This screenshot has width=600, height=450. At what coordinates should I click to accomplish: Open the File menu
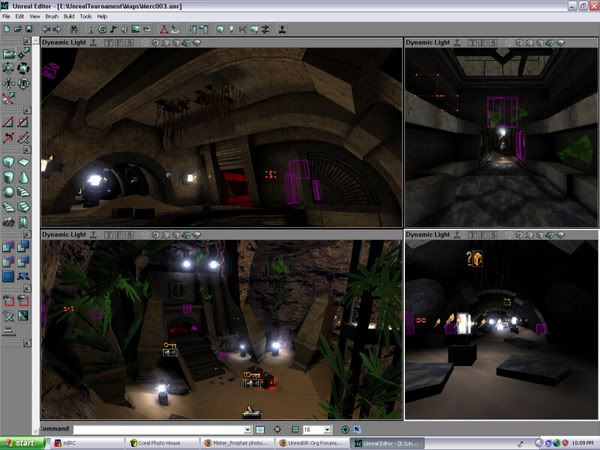pos(6,16)
